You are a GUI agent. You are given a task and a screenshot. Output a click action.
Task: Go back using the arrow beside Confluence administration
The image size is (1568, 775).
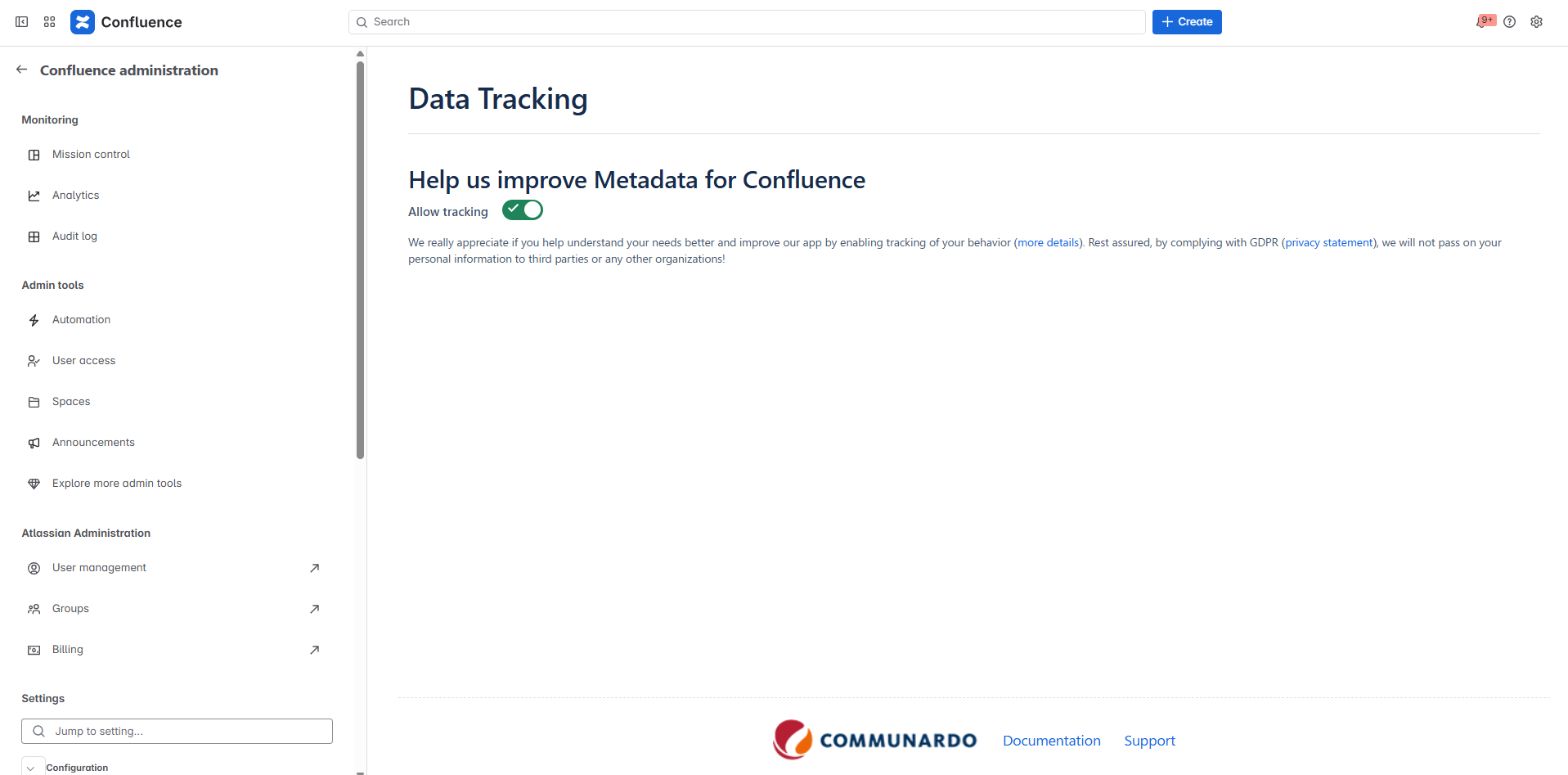coord(22,70)
